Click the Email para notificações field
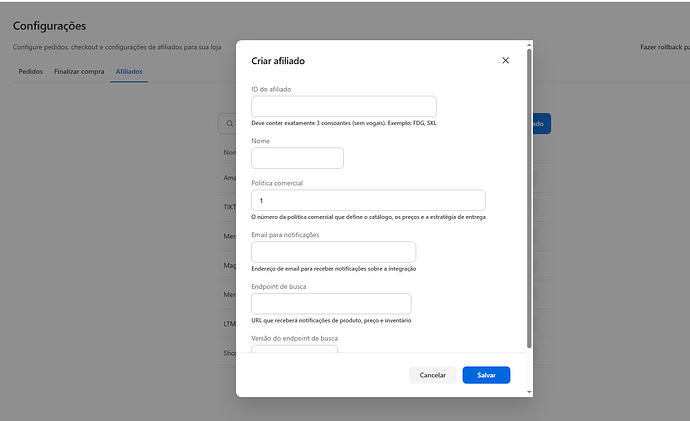This screenshot has width=690, height=421. tap(333, 252)
